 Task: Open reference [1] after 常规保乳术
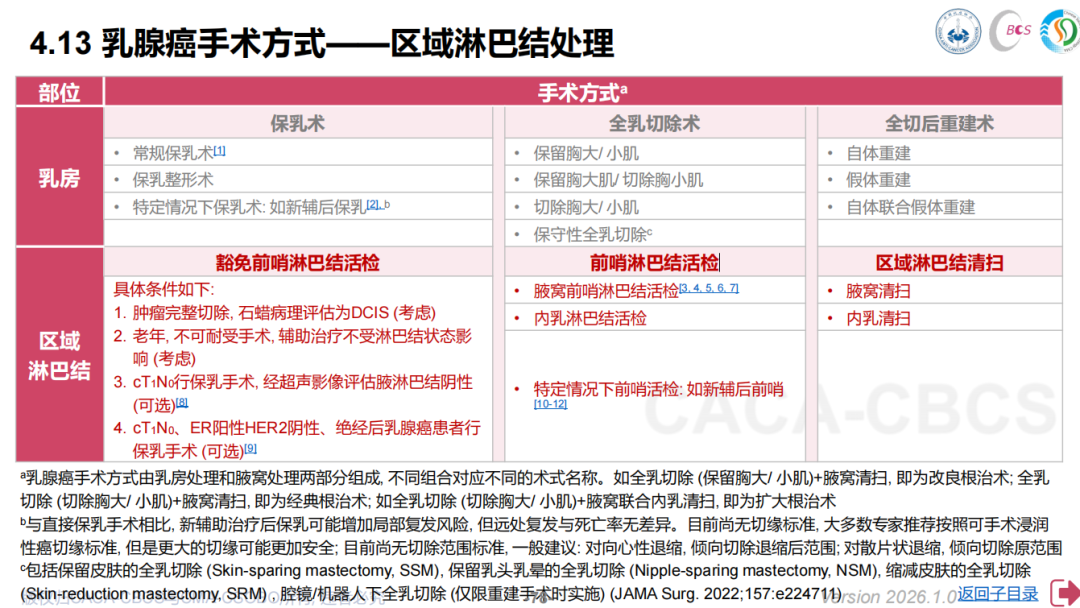pyautogui.click(x=219, y=151)
